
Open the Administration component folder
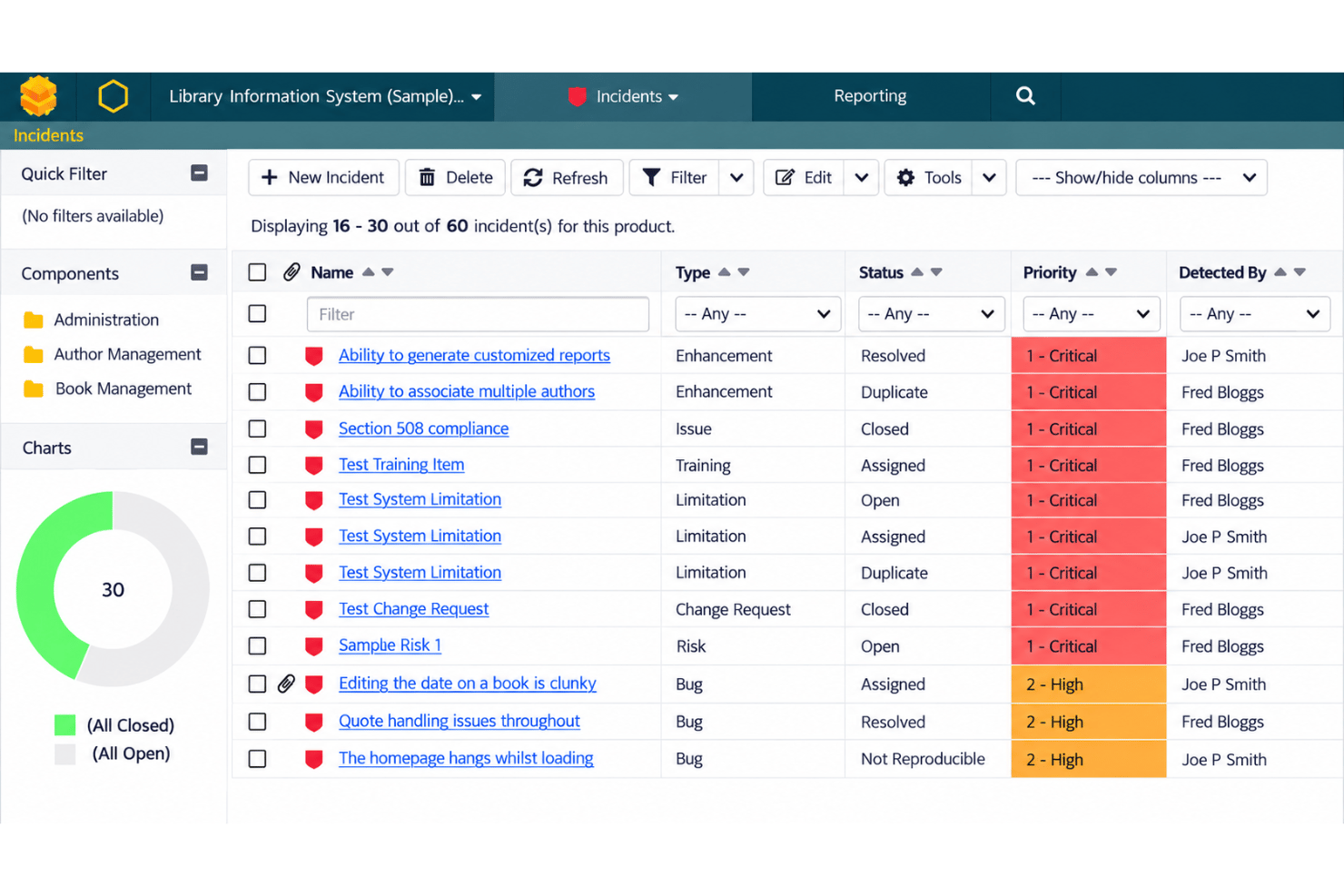pos(92,320)
